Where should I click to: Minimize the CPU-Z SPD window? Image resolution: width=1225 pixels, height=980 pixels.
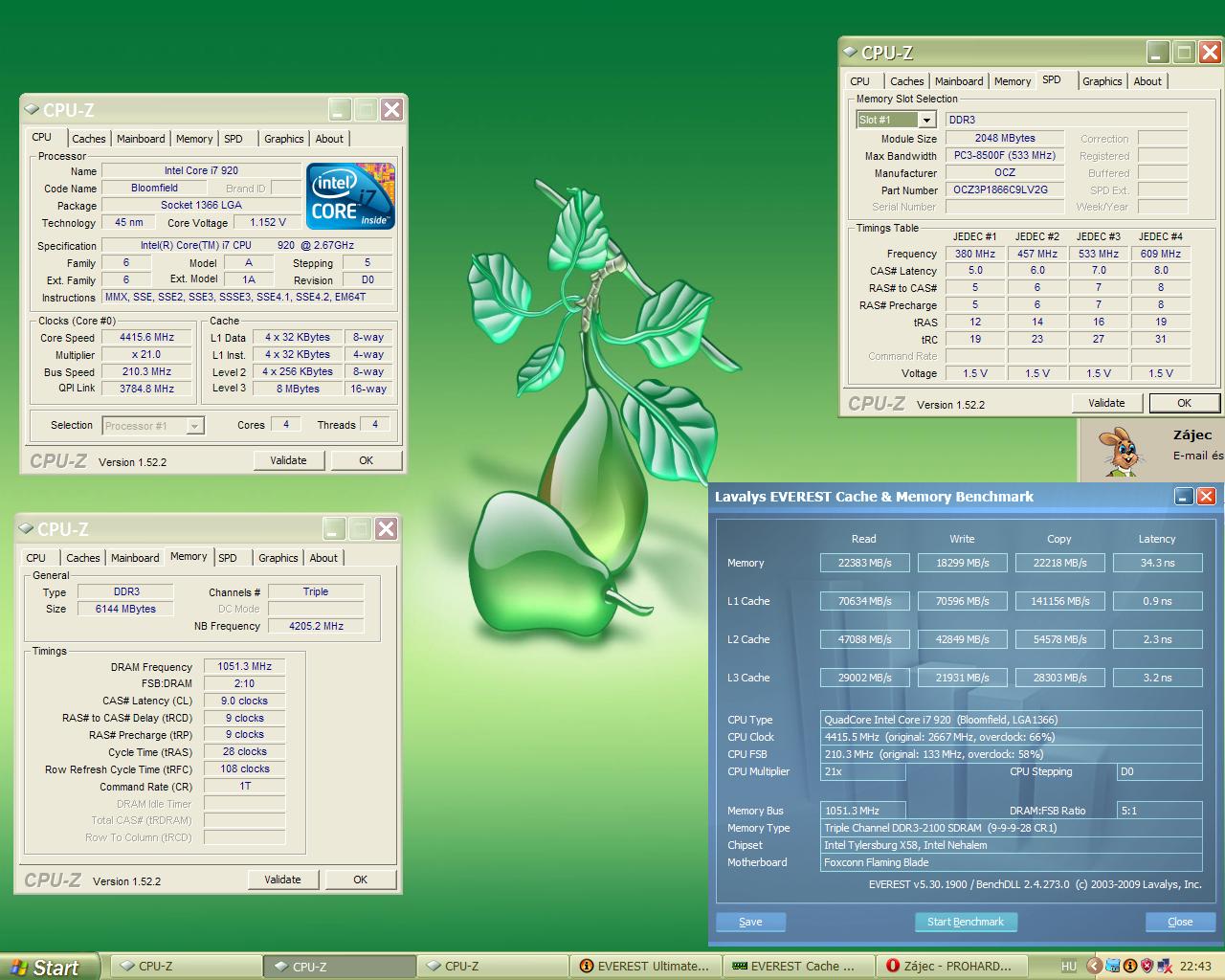coord(1158,53)
